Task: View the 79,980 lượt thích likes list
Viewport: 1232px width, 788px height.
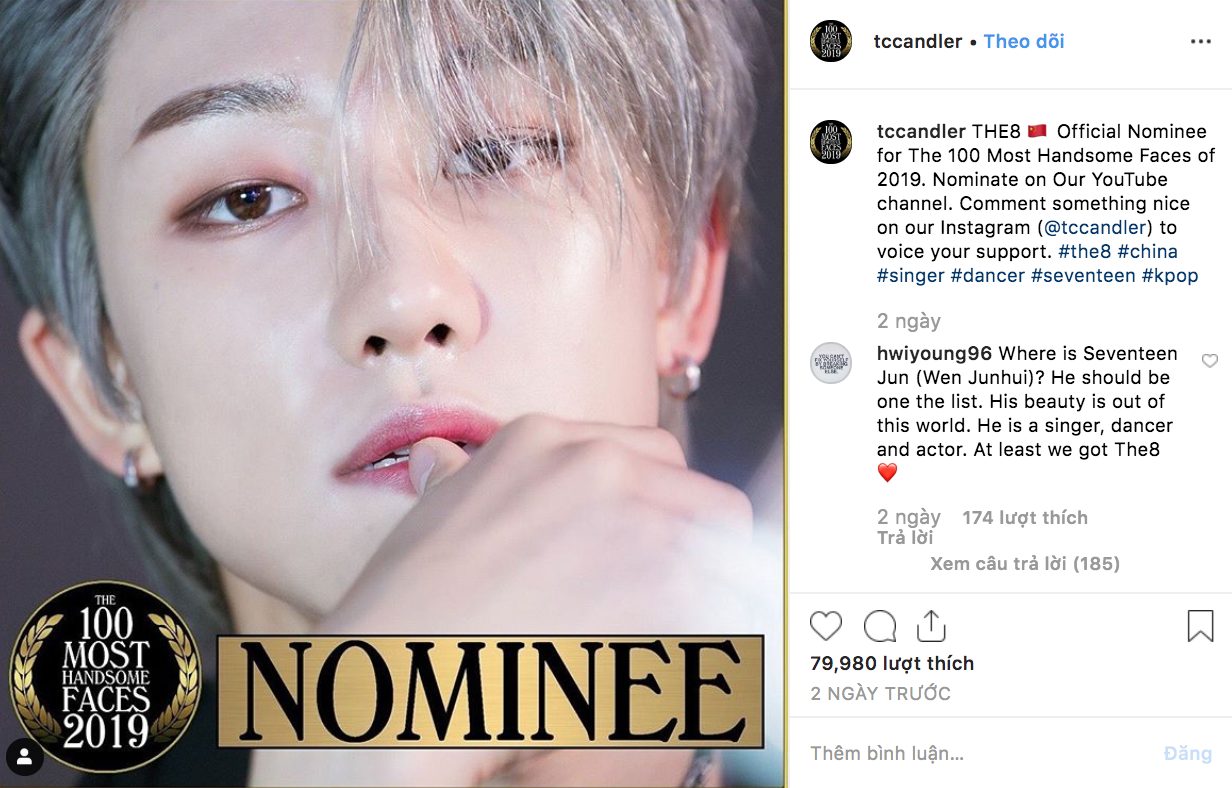Action: (891, 663)
